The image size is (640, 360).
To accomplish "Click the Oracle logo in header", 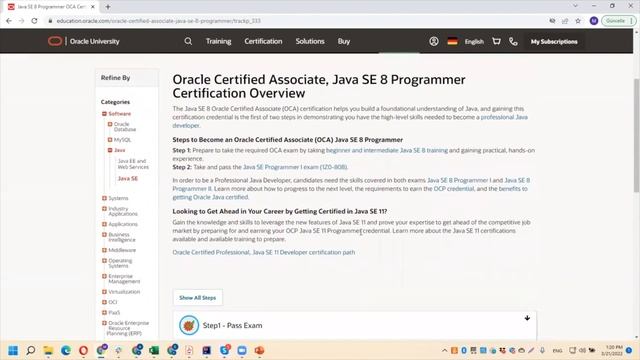I will tap(55, 41).
